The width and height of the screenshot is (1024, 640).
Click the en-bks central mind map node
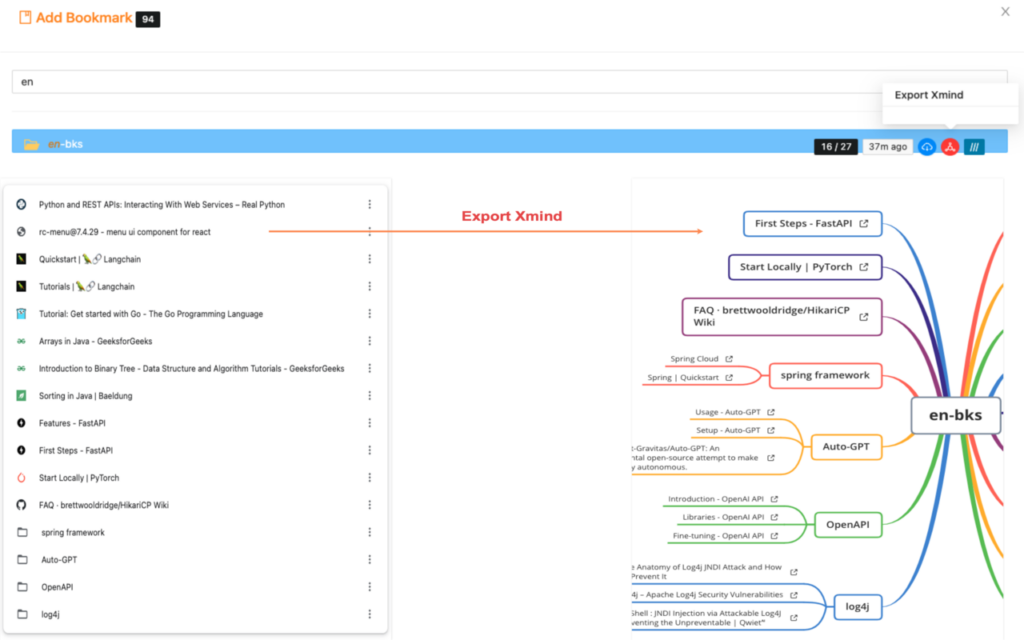pos(955,415)
